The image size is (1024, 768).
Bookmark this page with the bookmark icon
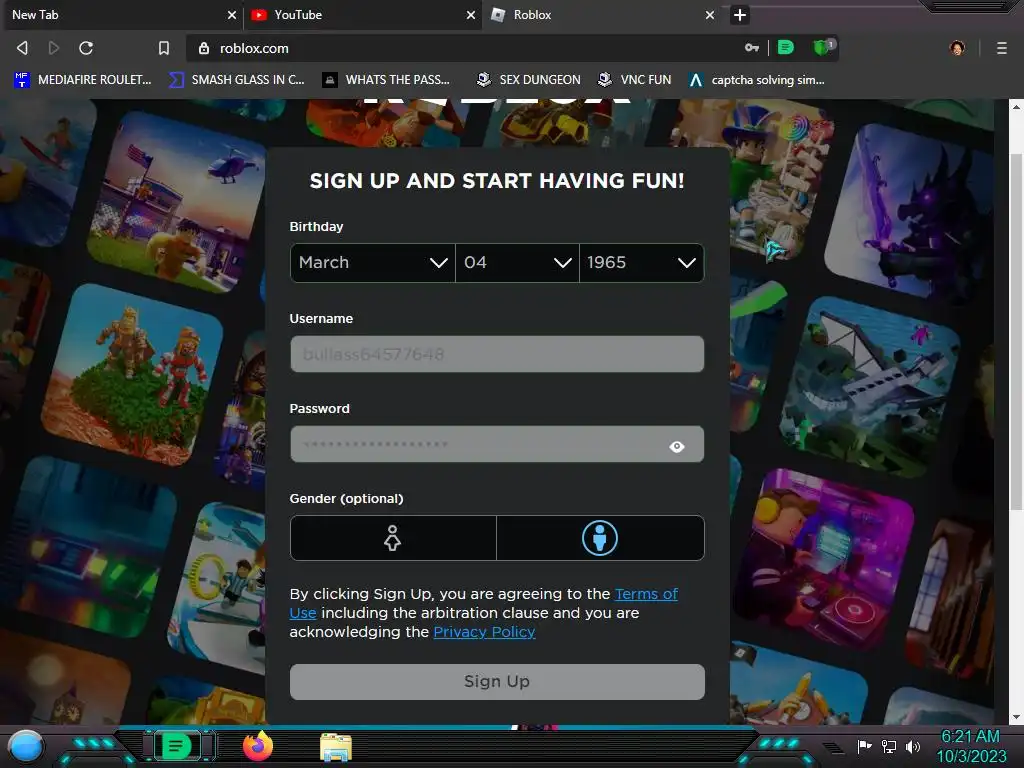pos(164,48)
